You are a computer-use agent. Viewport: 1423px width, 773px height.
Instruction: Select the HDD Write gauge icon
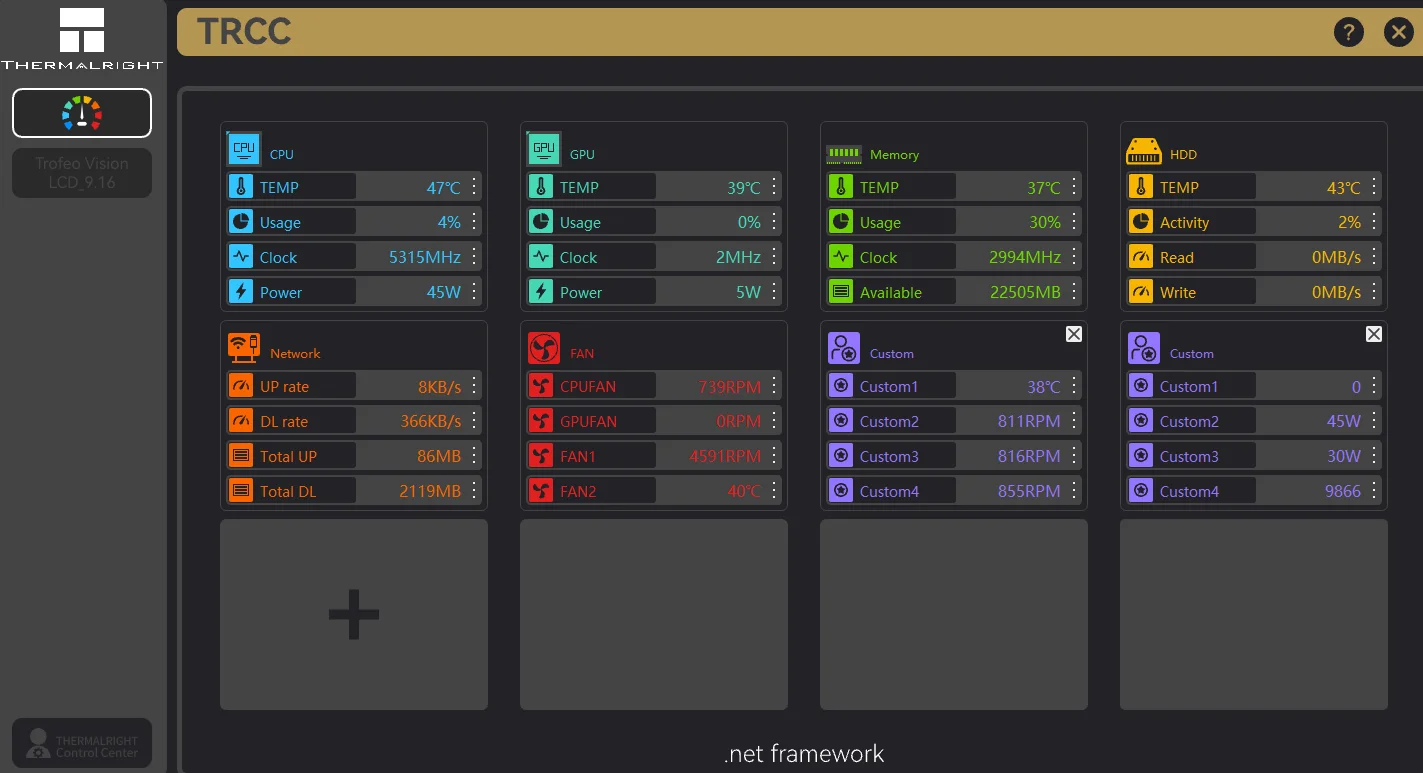[1141, 292]
